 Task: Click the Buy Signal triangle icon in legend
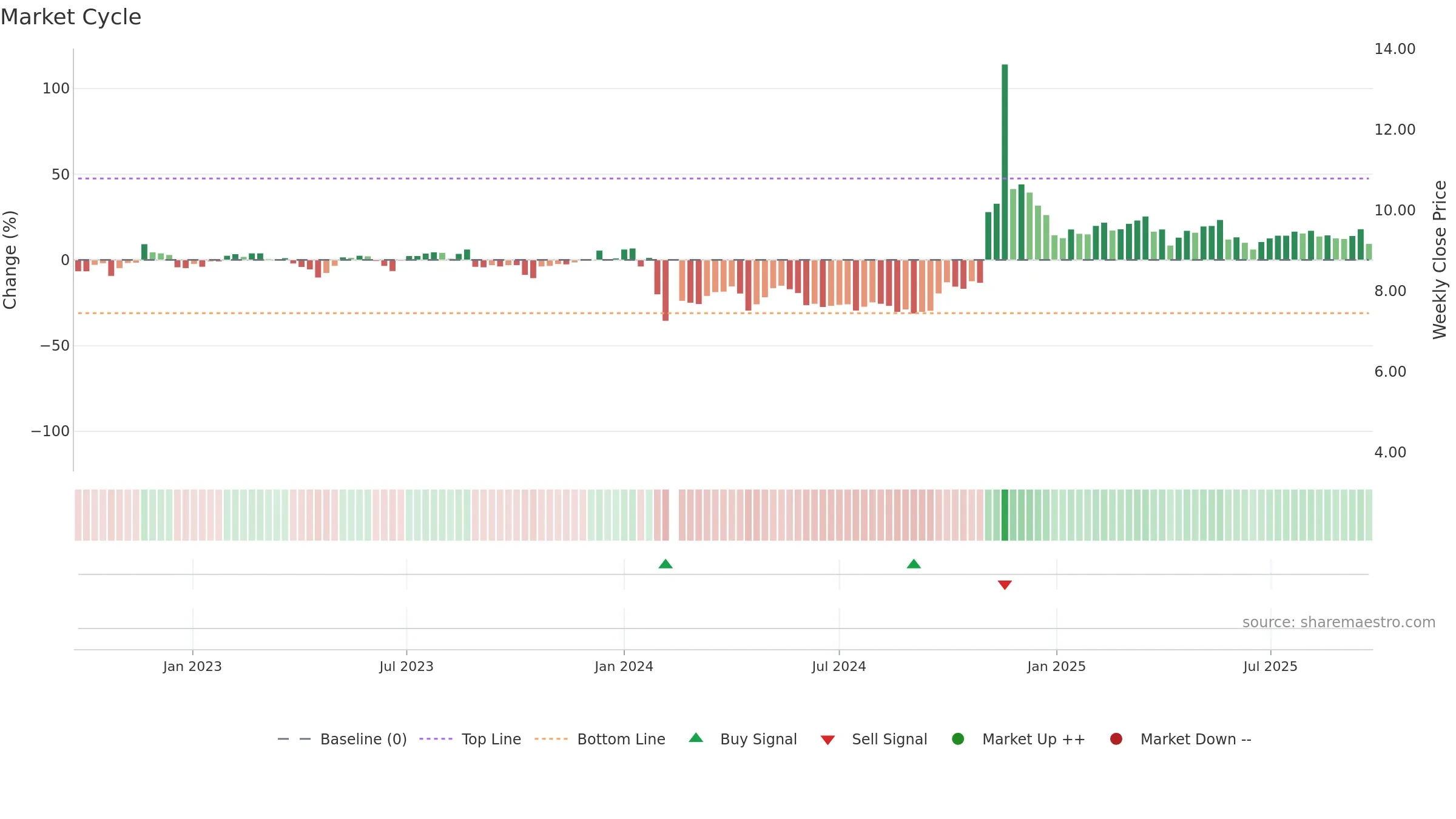pos(696,738)
